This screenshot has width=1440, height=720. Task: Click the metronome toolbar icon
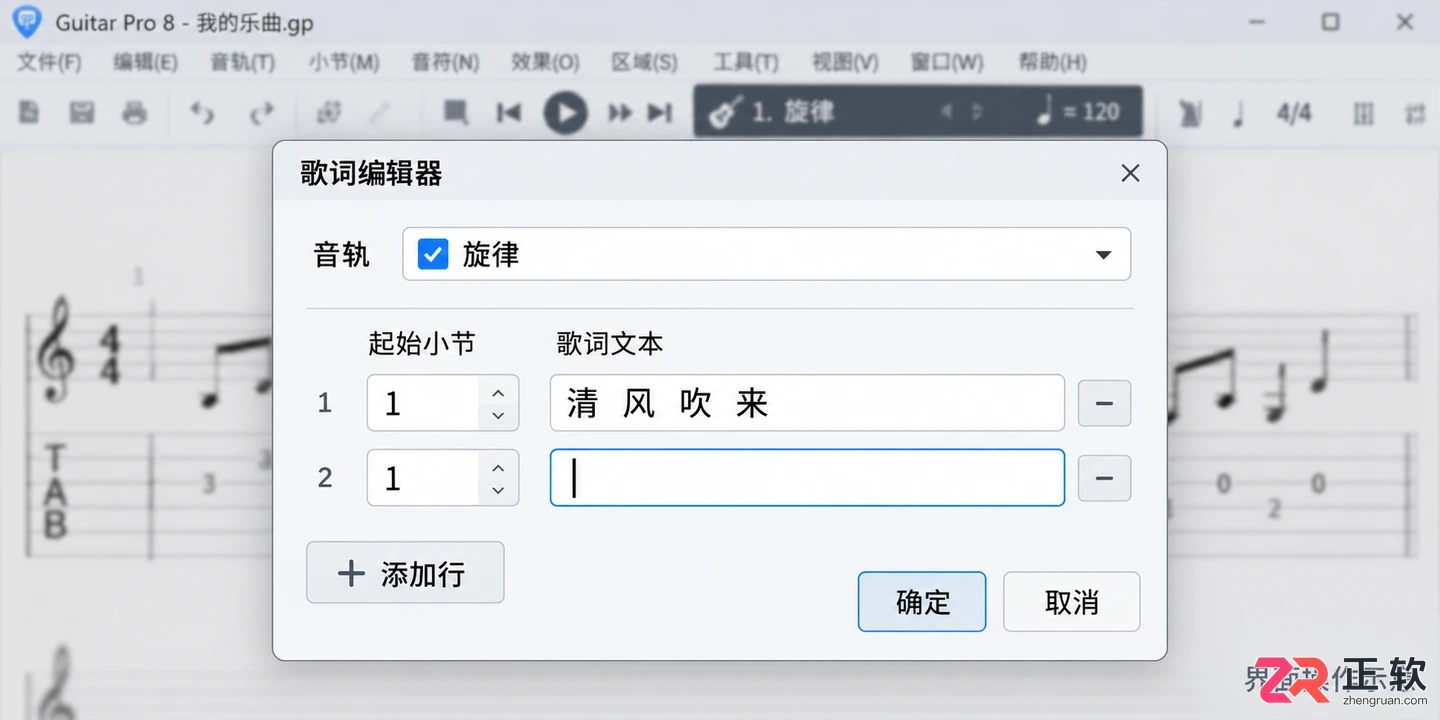click(1189, 113)
